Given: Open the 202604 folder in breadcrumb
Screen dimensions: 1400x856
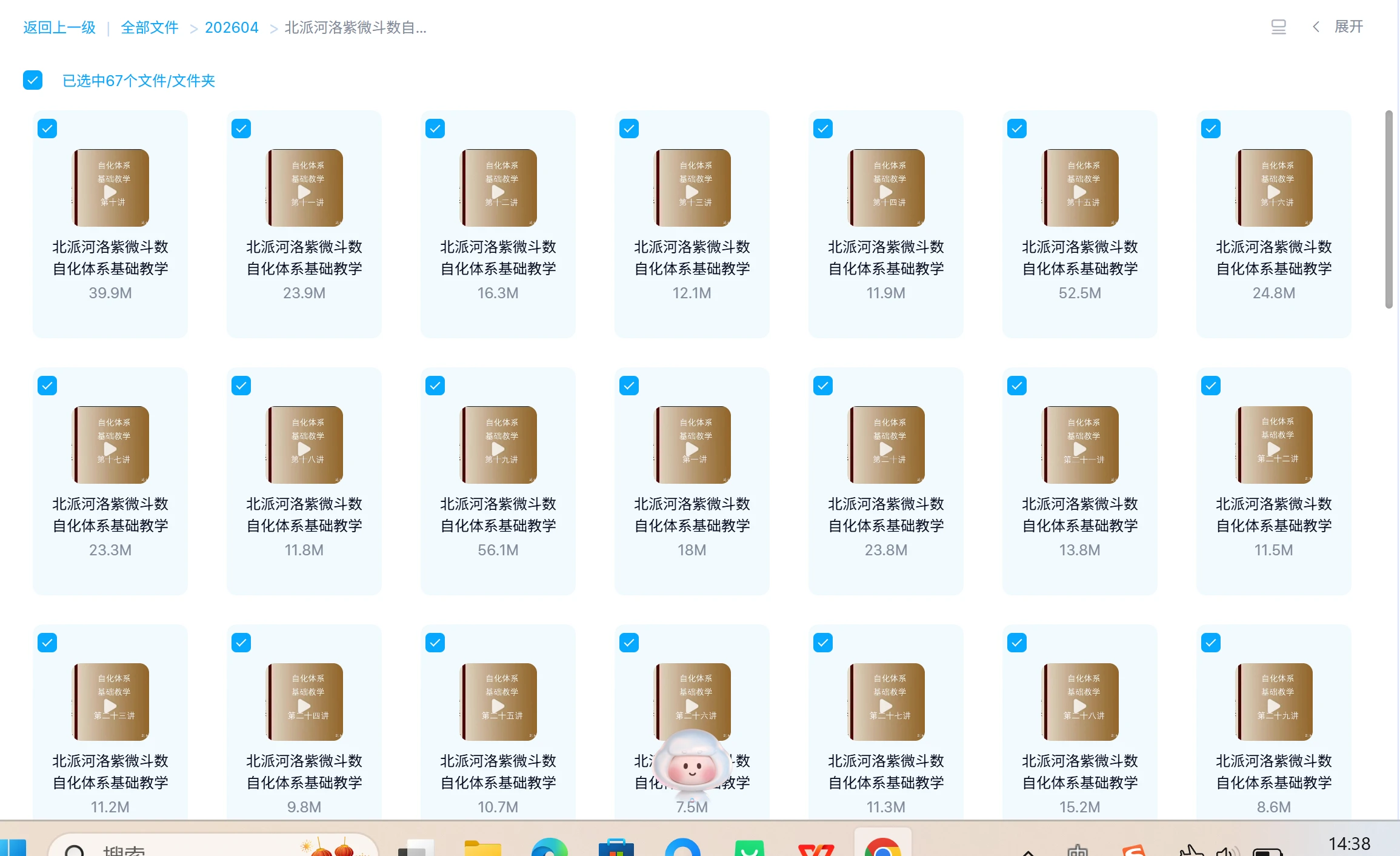Looking at the screenshot, I should pos(232,27).
